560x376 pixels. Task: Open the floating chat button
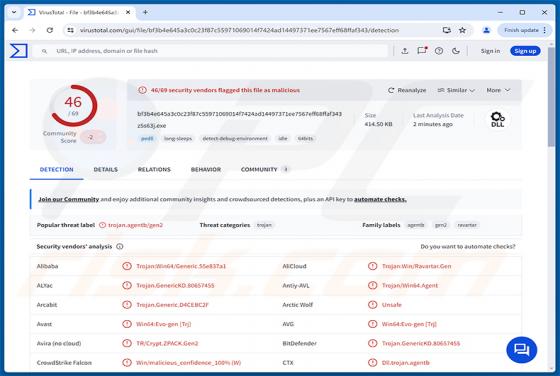[x=521, y=350]
